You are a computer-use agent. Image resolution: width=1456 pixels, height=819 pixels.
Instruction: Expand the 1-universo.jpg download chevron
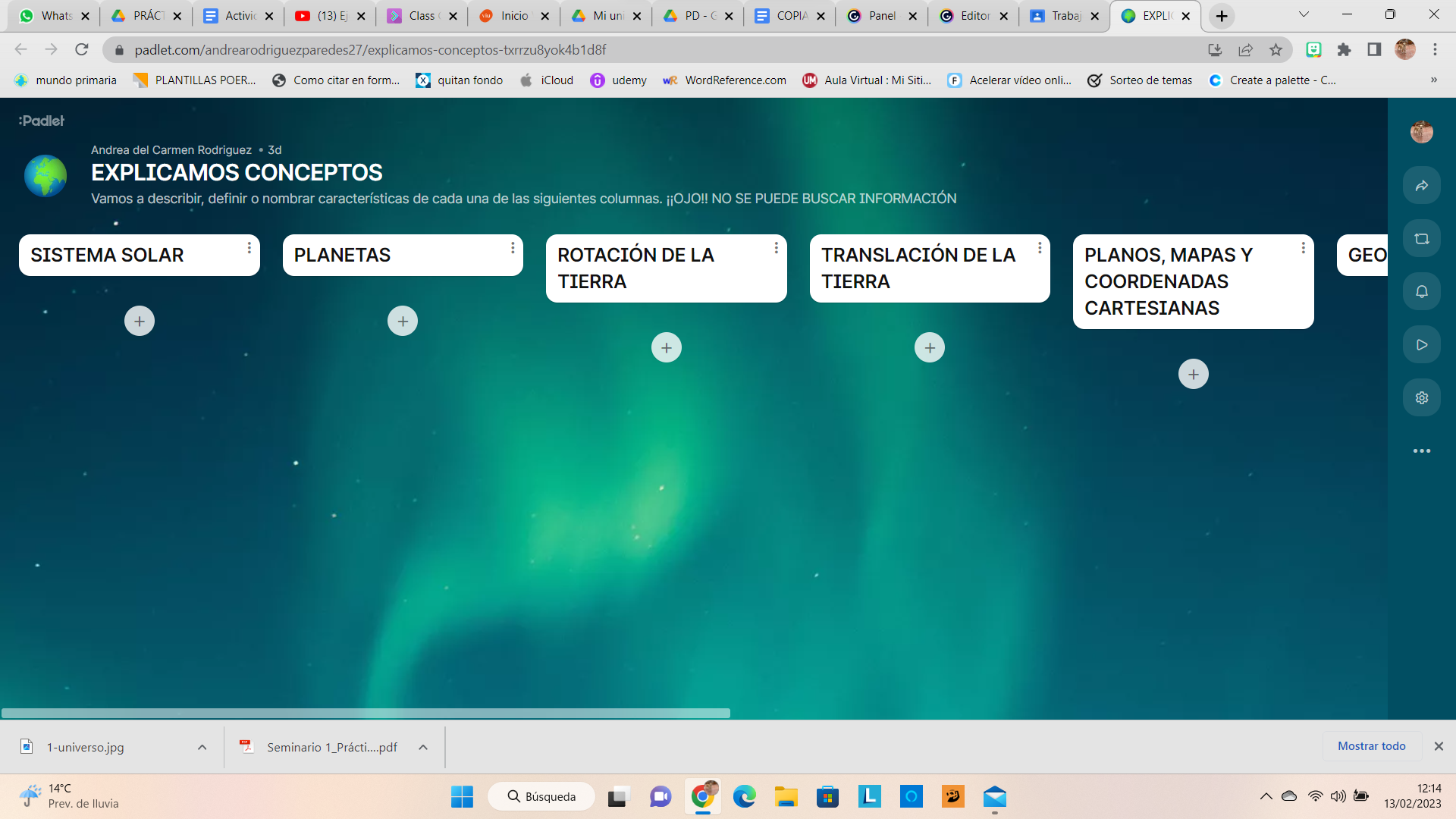(202, 747)
